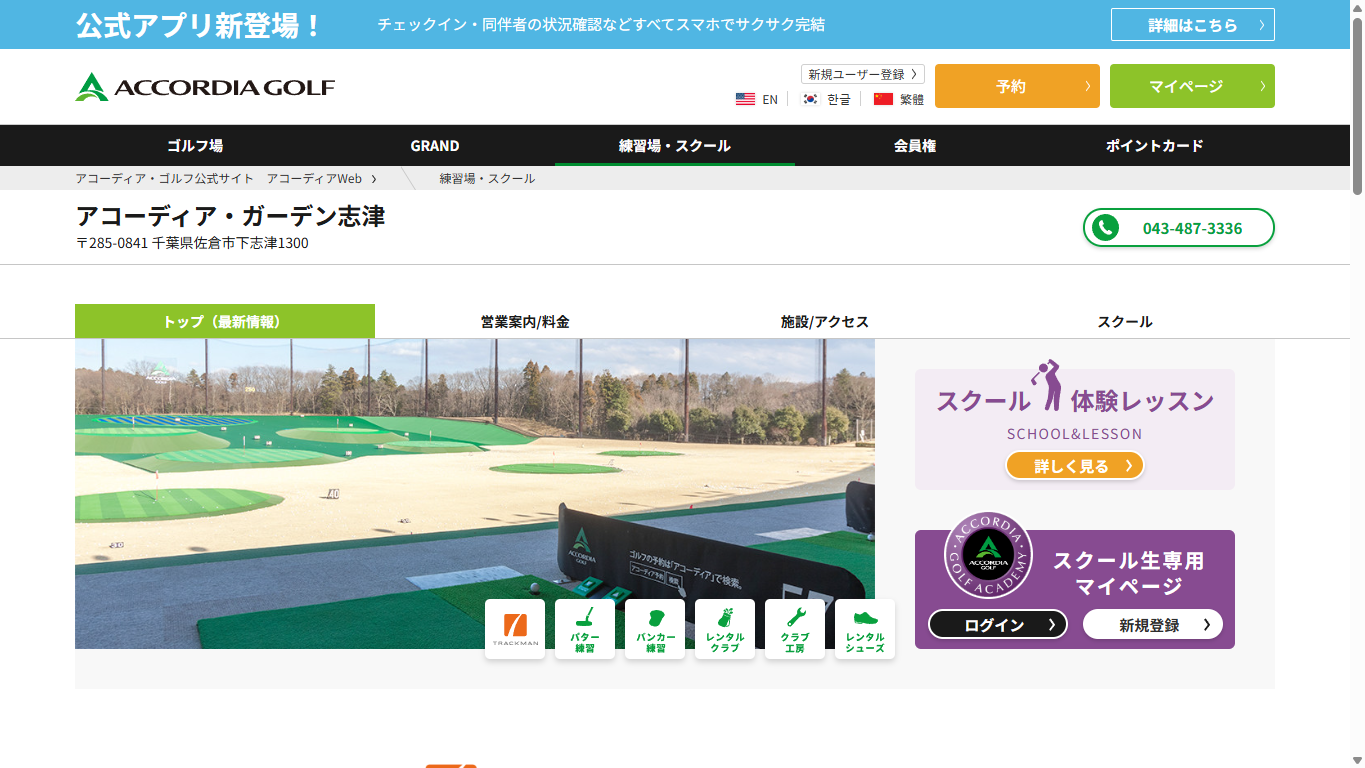Click 新規登録 on school my page
Screen dimensions: 1365x768
tap(1153, 625)
